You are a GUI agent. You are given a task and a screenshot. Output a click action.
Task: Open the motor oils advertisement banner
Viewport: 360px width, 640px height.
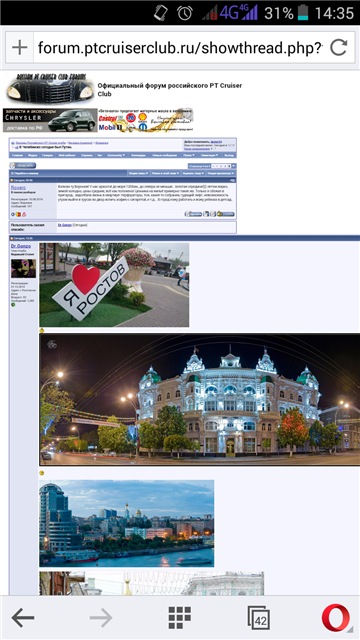point(145,120)
